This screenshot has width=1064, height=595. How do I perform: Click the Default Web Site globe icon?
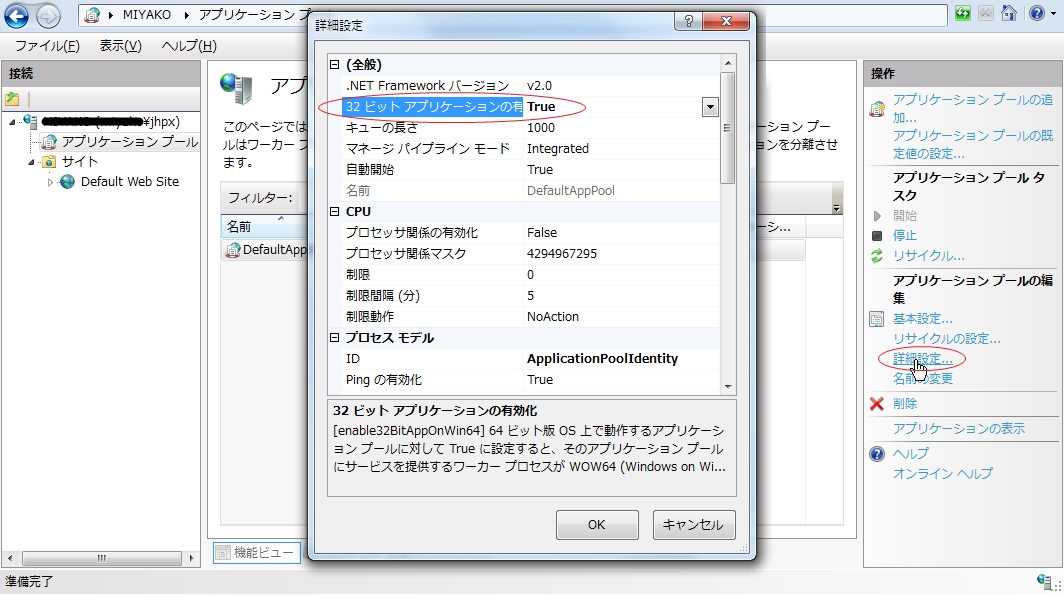67,182
